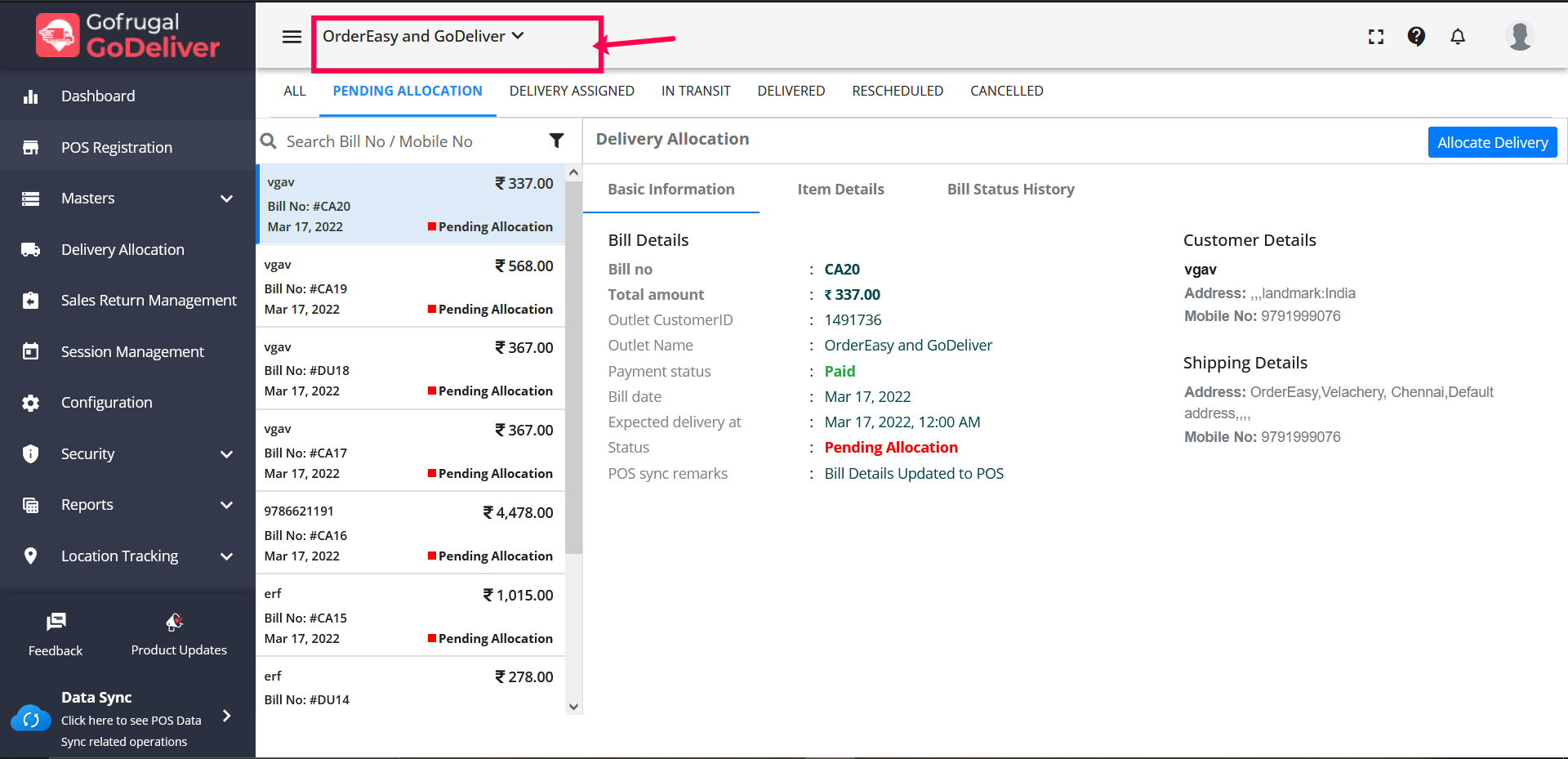Click the POS Registration icon
This screenshot has width=1568, height=759.
coord(31,148)
